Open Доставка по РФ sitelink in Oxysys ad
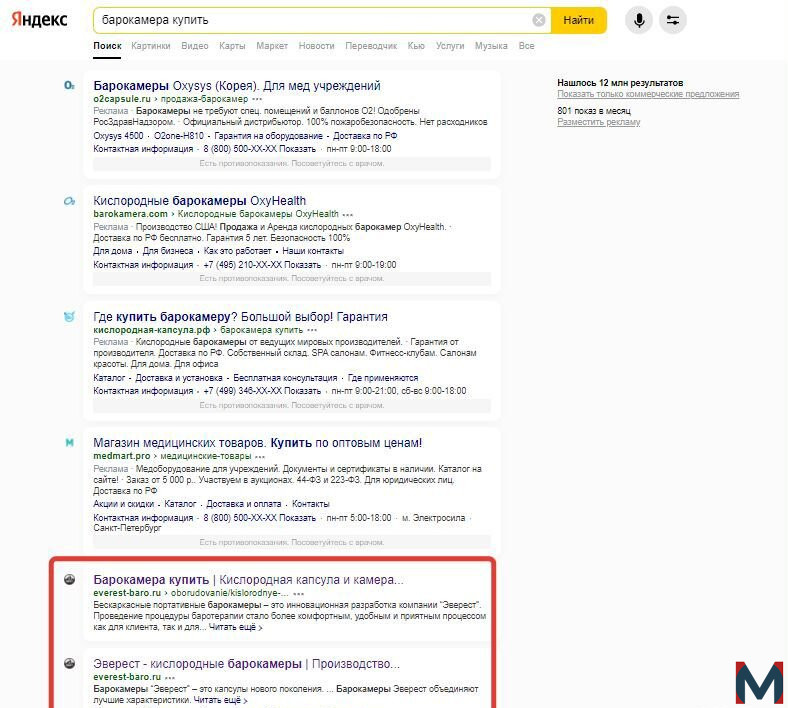The width and height of the screenshot is (788, 708). click(x=365, y=136)
